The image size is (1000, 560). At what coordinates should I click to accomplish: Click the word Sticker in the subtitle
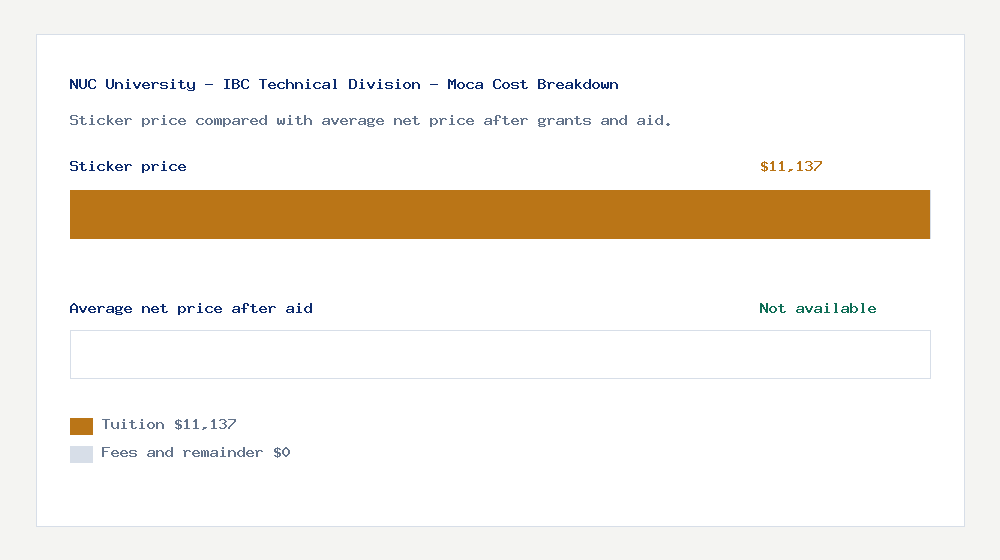tap(101, 121)
